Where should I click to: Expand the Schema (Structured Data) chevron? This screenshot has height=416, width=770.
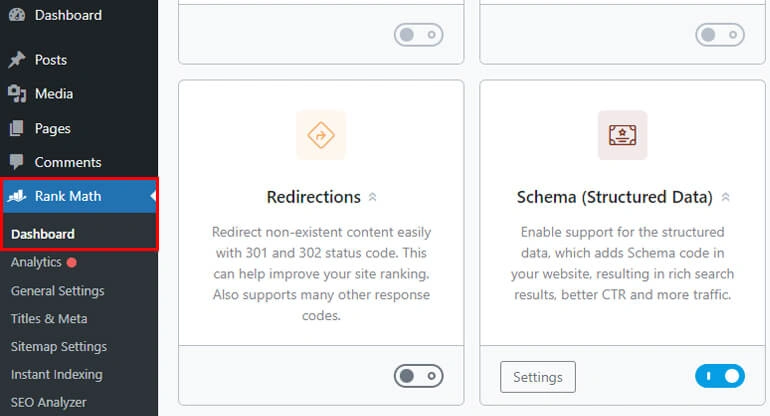(x=726, y=198)
